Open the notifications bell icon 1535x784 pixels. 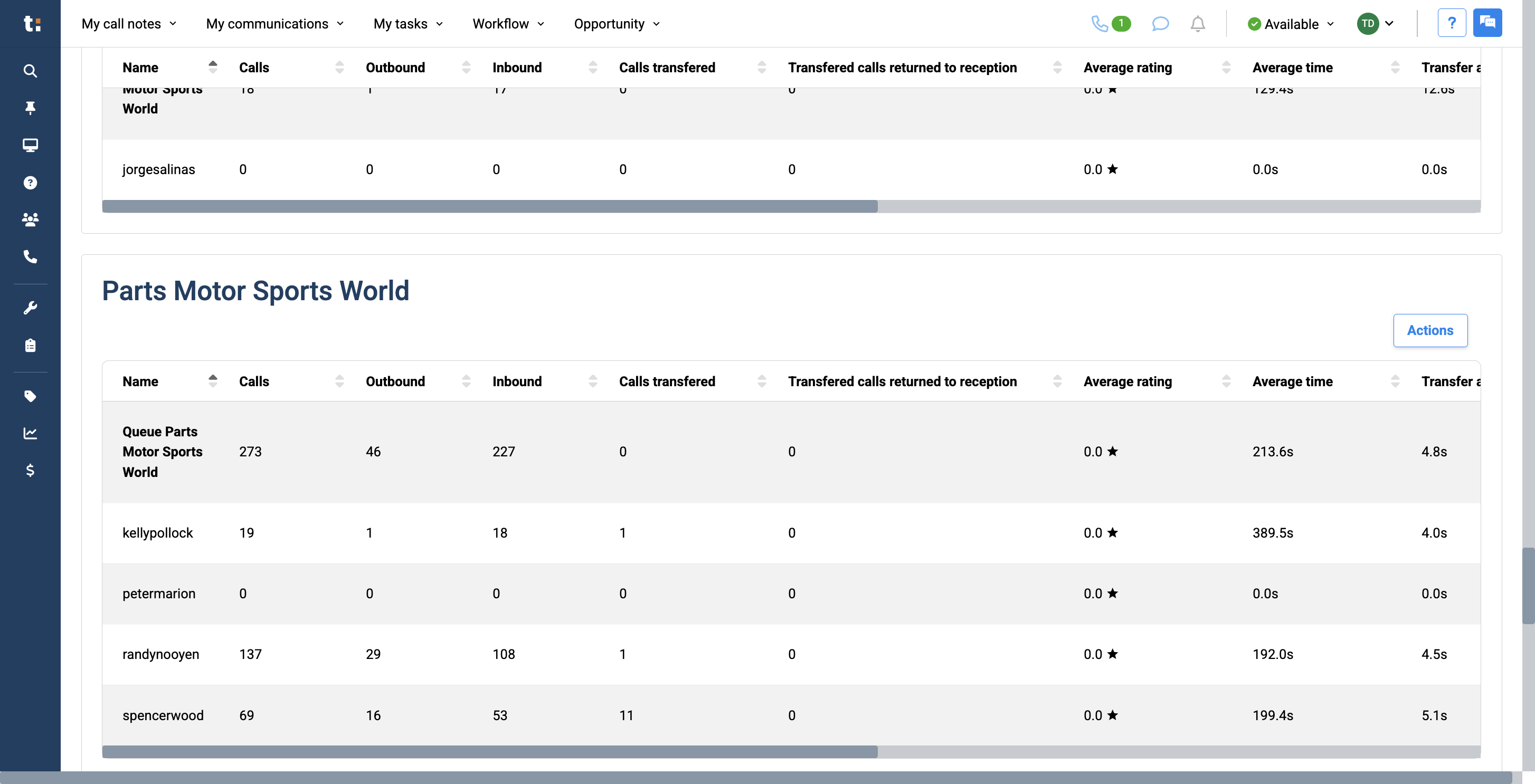point(1197,24)
